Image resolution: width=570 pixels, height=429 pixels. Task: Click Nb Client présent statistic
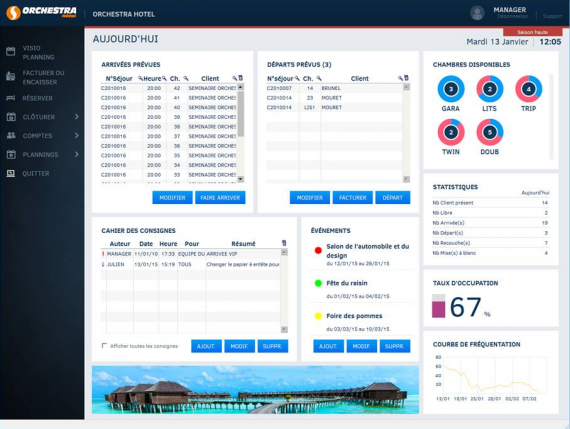pyautogui.click(x=490, y=203)
